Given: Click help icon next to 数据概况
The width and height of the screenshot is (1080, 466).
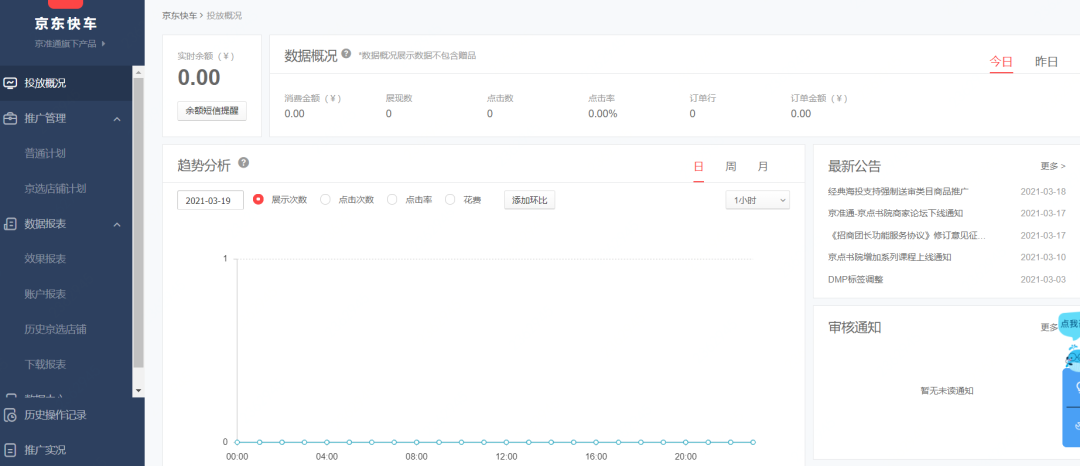Looking at the screenshot, I should [x=346, y=54].
